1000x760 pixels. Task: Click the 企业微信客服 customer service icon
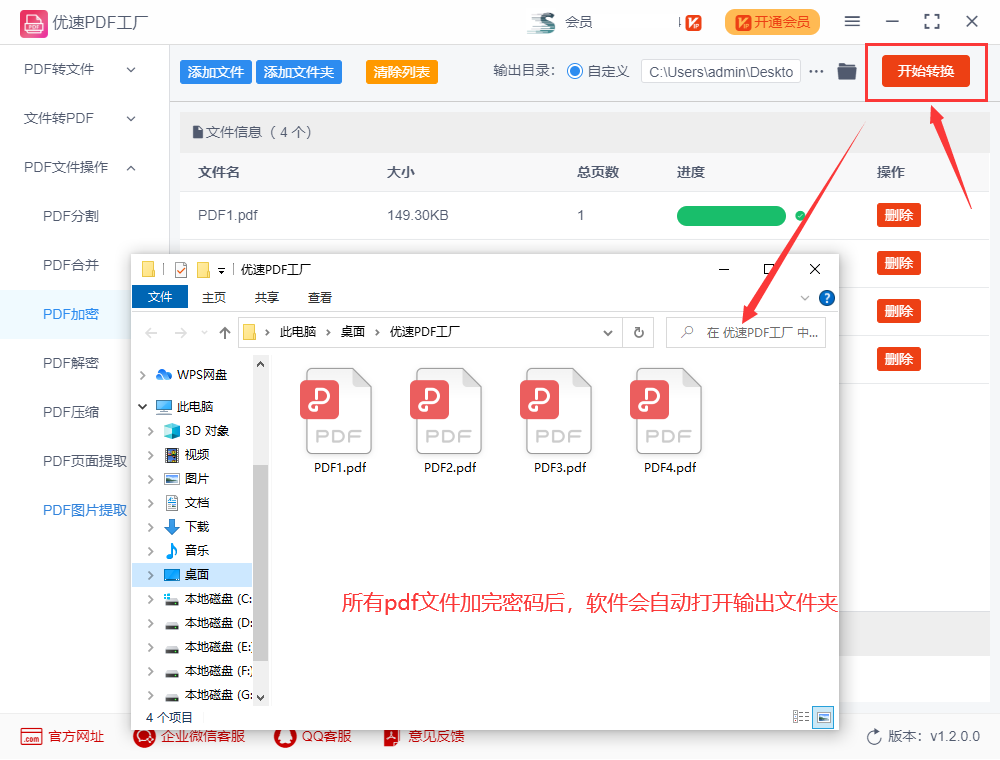pos(143,736)
